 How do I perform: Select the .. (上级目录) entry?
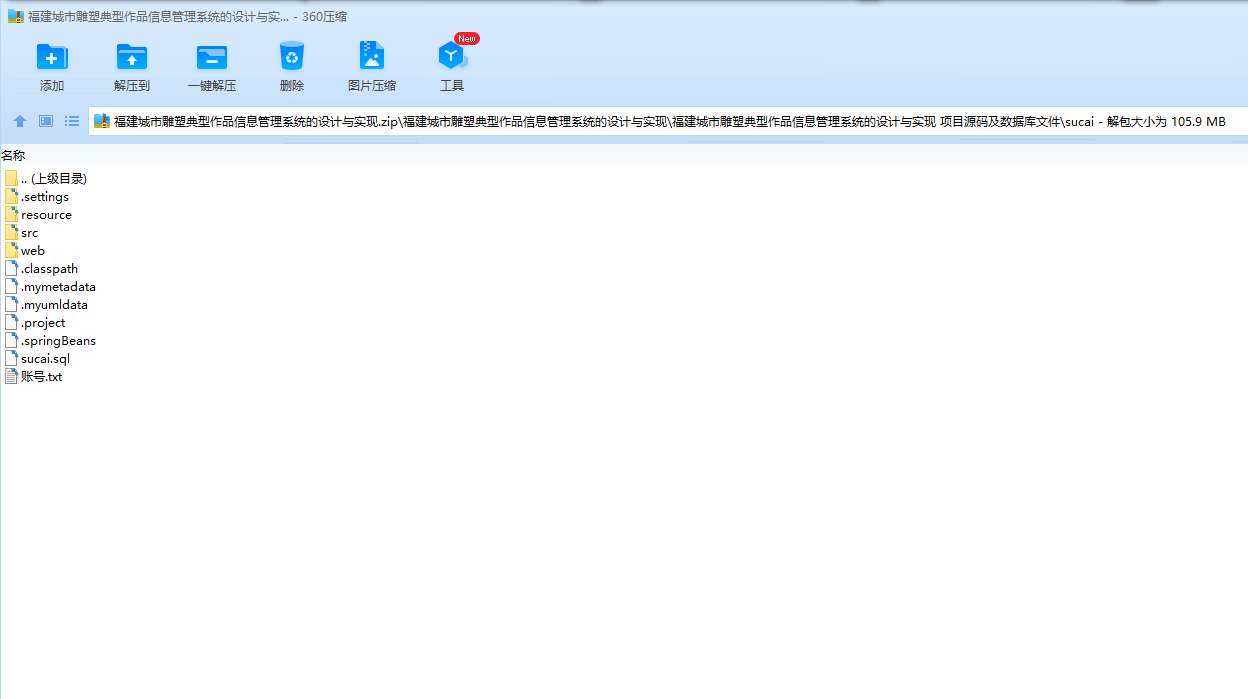(x=54, y=179)
